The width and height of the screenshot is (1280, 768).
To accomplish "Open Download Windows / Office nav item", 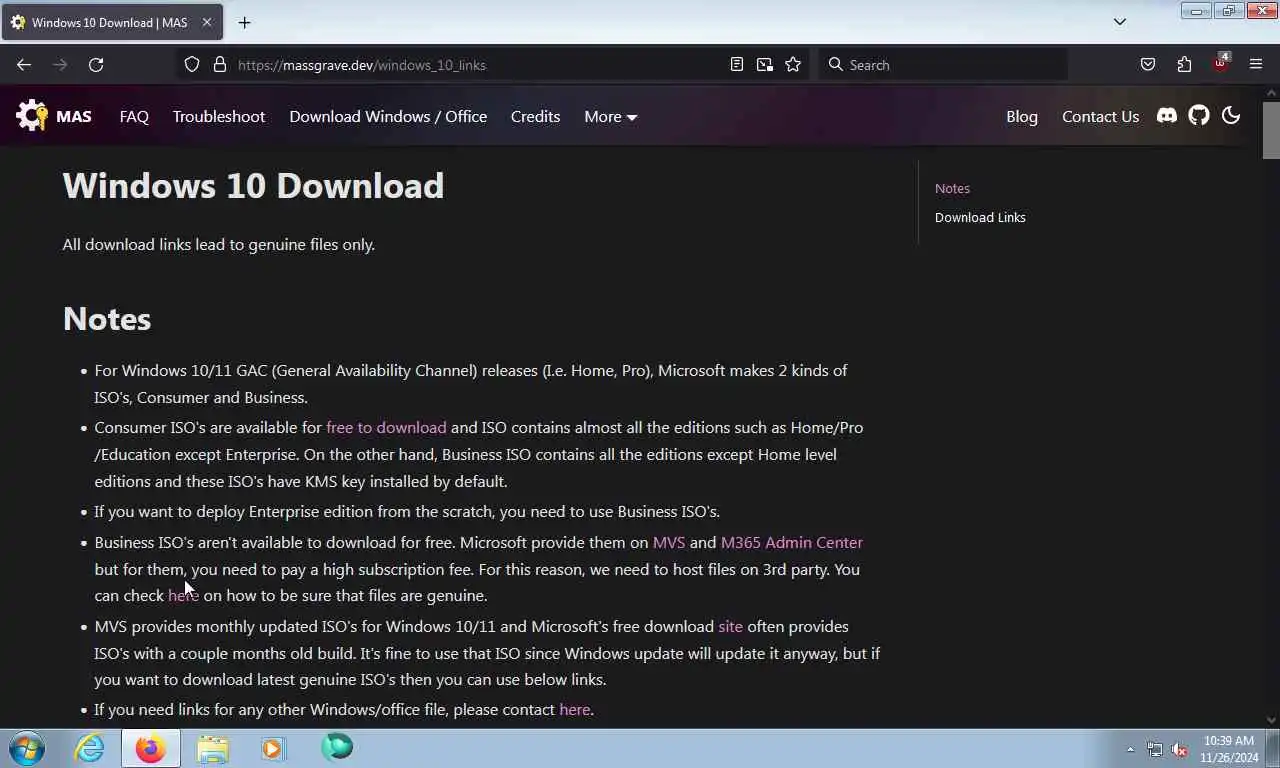I will (x=388, y=116).
